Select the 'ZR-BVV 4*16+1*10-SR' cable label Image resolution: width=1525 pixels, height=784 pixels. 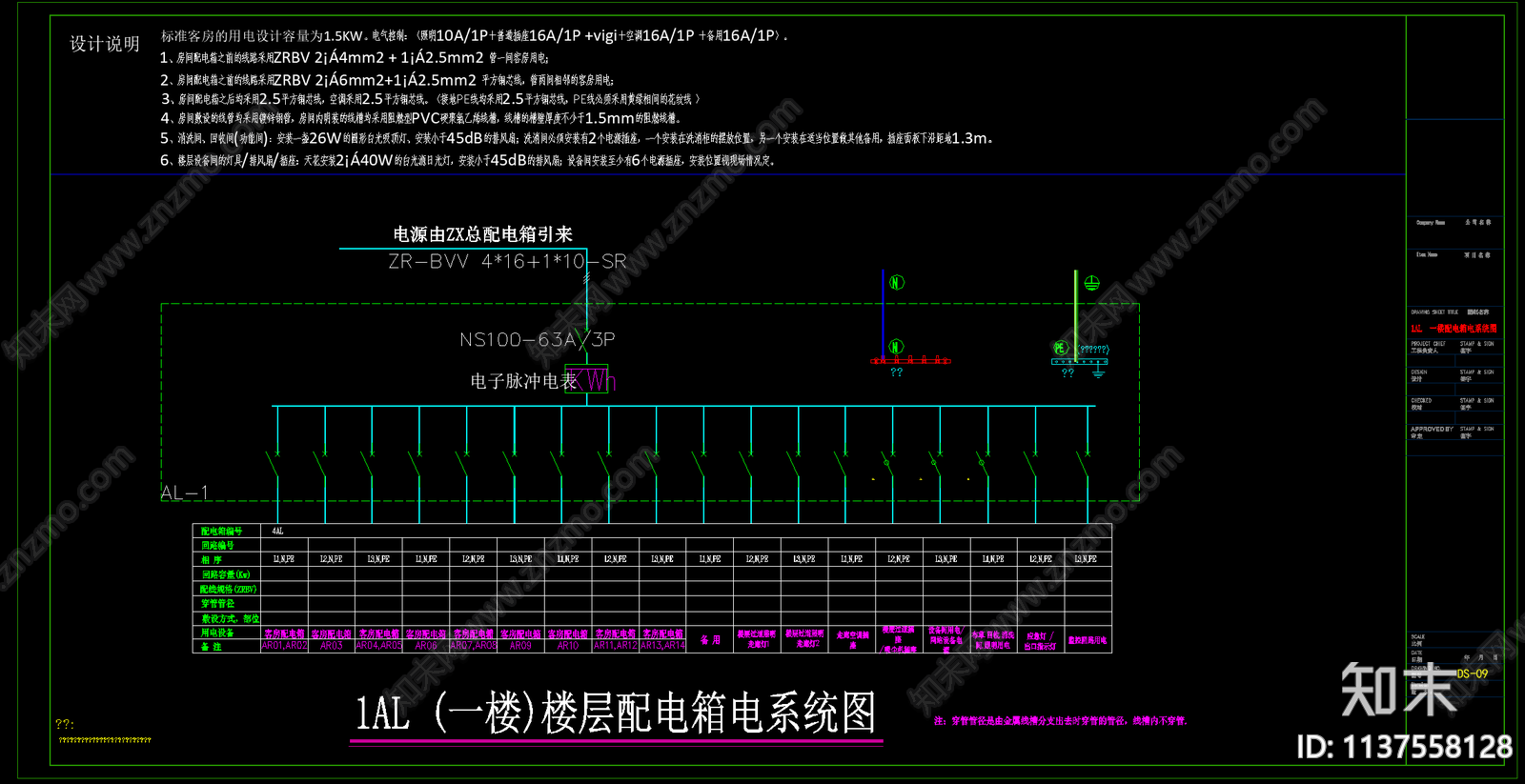pyautogui.click(x=507, y=261)
